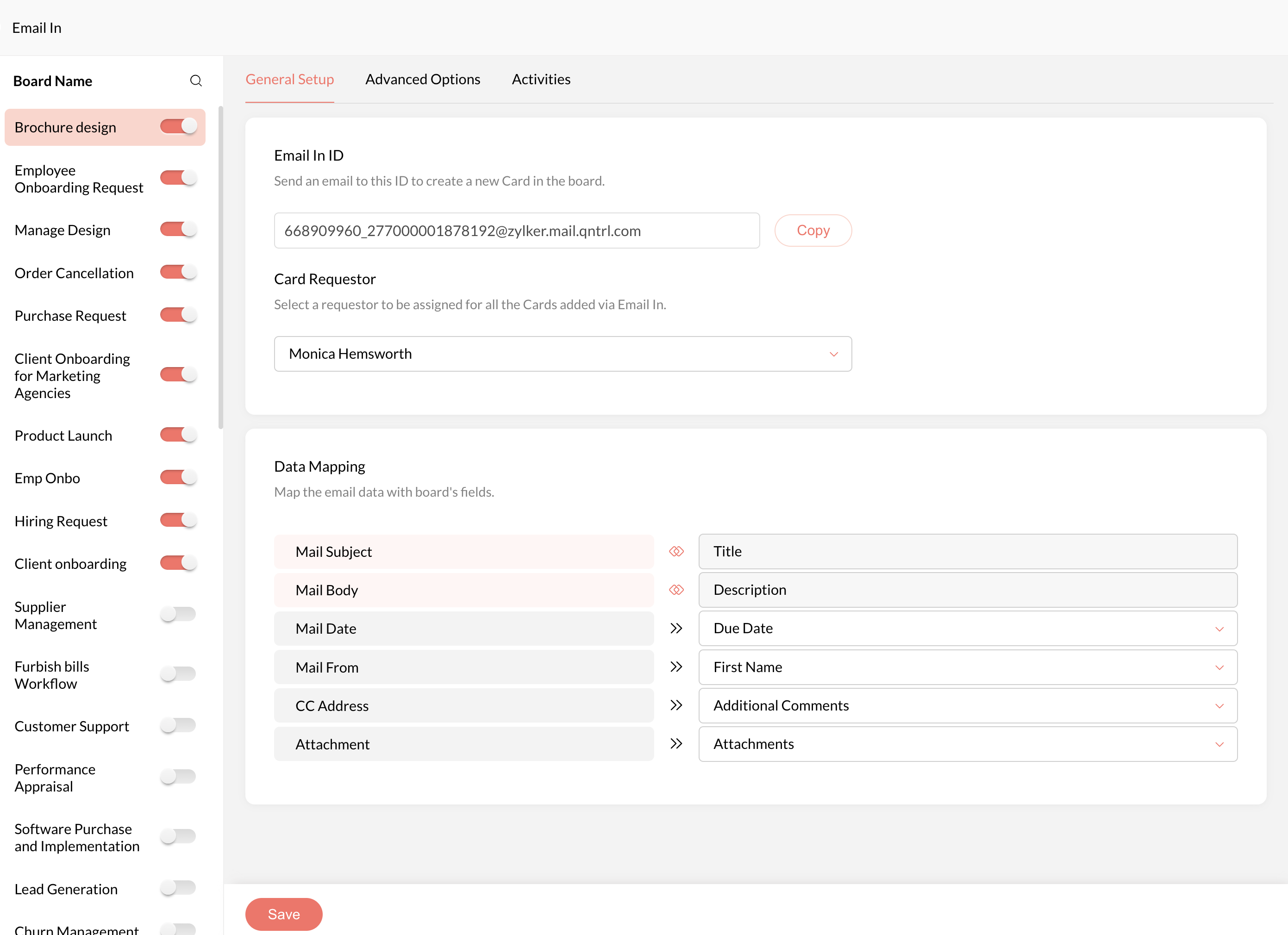The width and height of the screenshot is (1288, 935).
Task: Enable Email In for Supplier Management
Action: [178, 614]
